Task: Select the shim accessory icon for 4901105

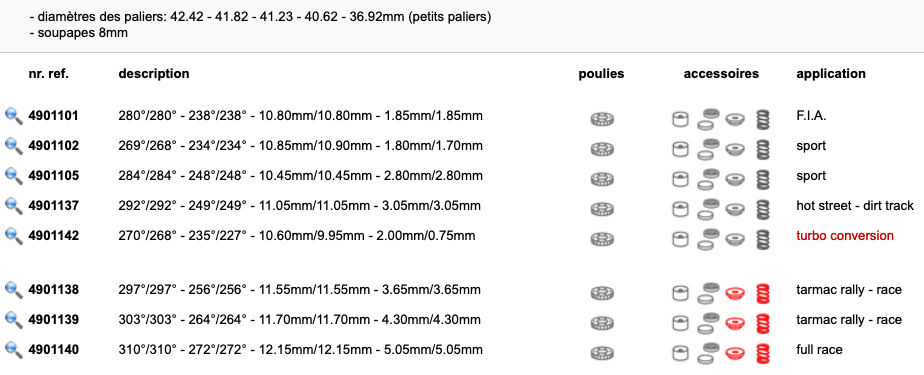Action: coord(707,179)
